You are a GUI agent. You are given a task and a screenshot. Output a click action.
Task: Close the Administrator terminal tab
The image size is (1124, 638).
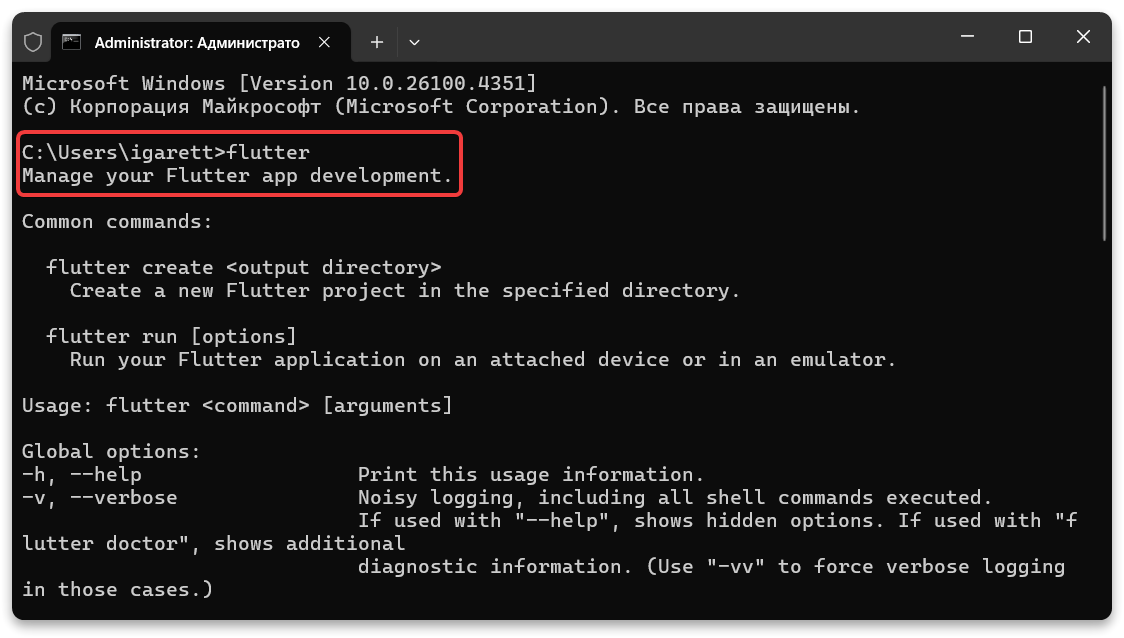coord(324,42)
